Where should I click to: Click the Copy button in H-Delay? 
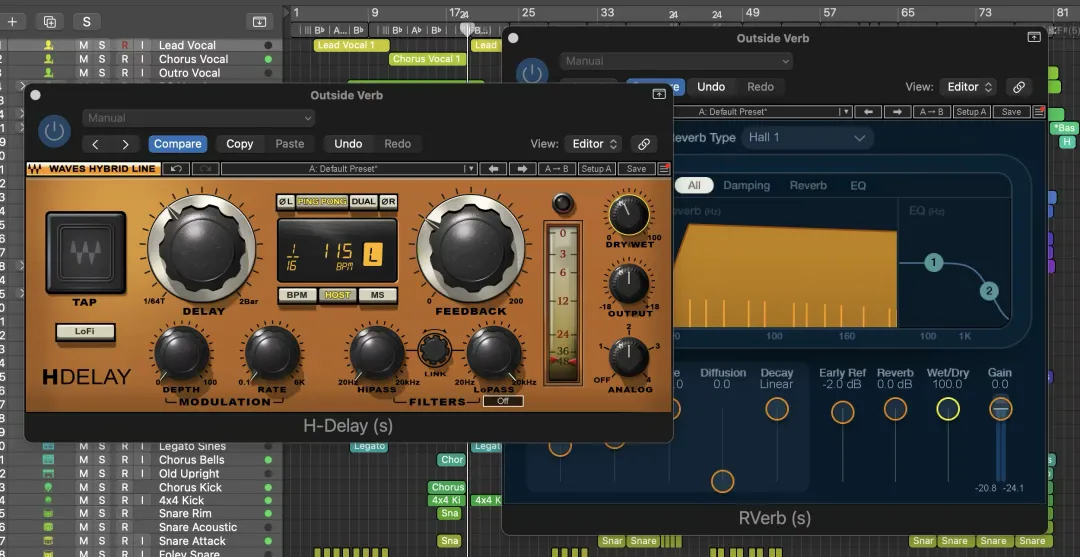tap(240, 144)
